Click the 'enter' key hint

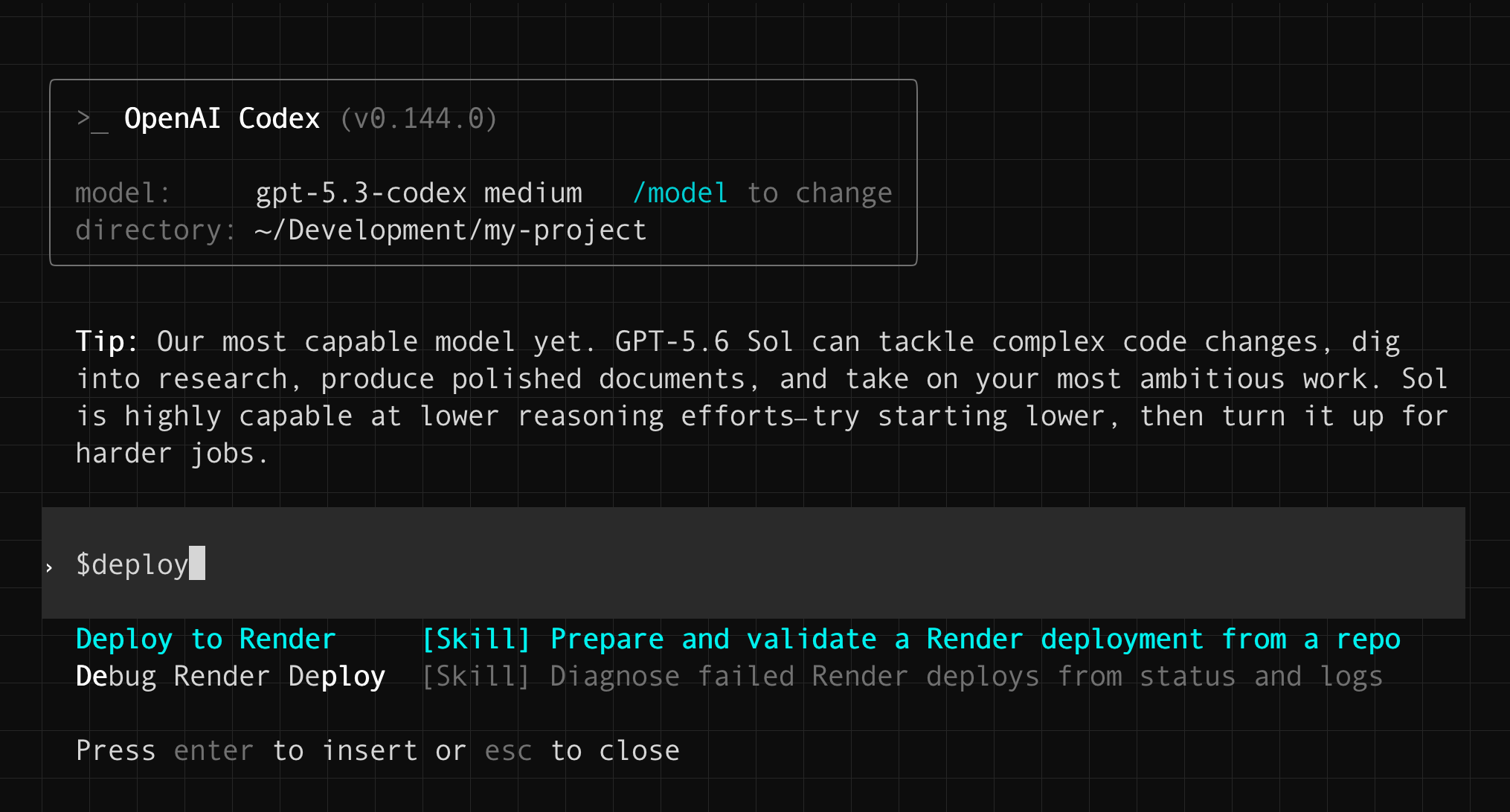[213, 750]
